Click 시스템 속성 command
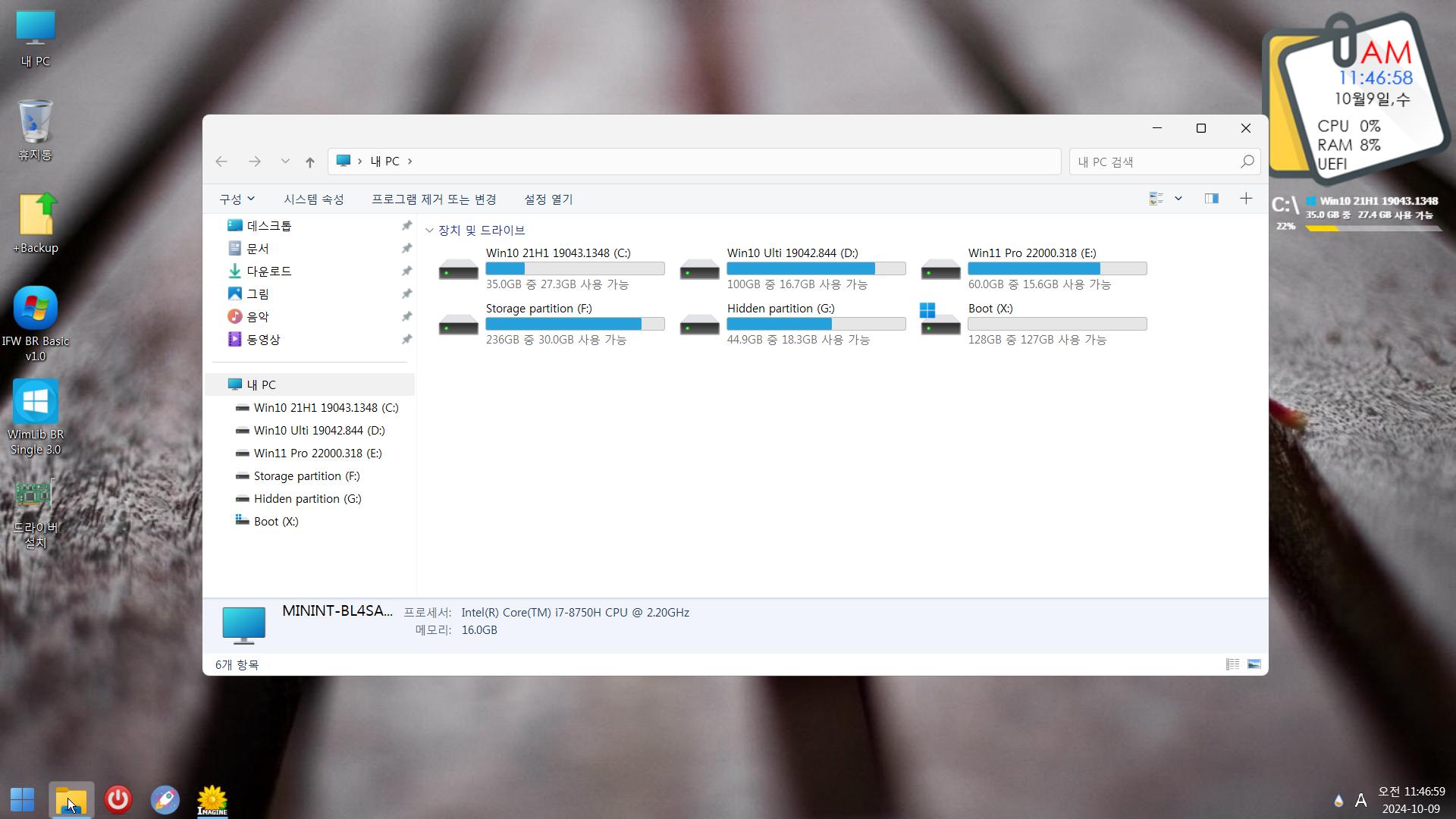 314,199
